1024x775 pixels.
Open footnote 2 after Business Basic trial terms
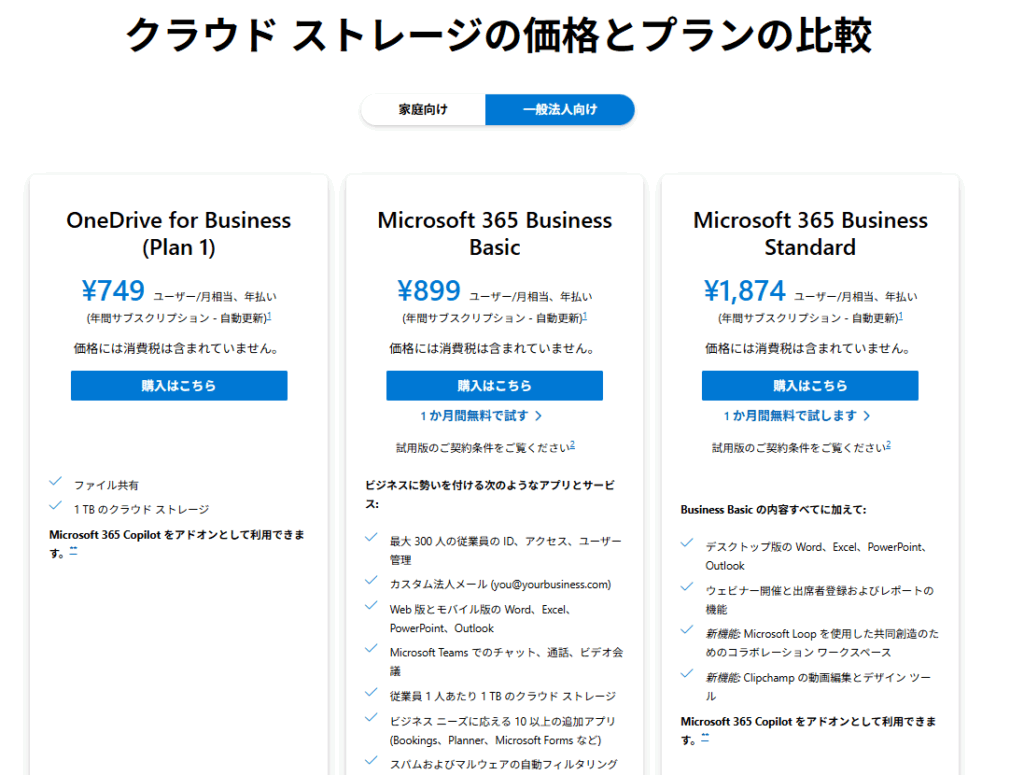point(573,445)
